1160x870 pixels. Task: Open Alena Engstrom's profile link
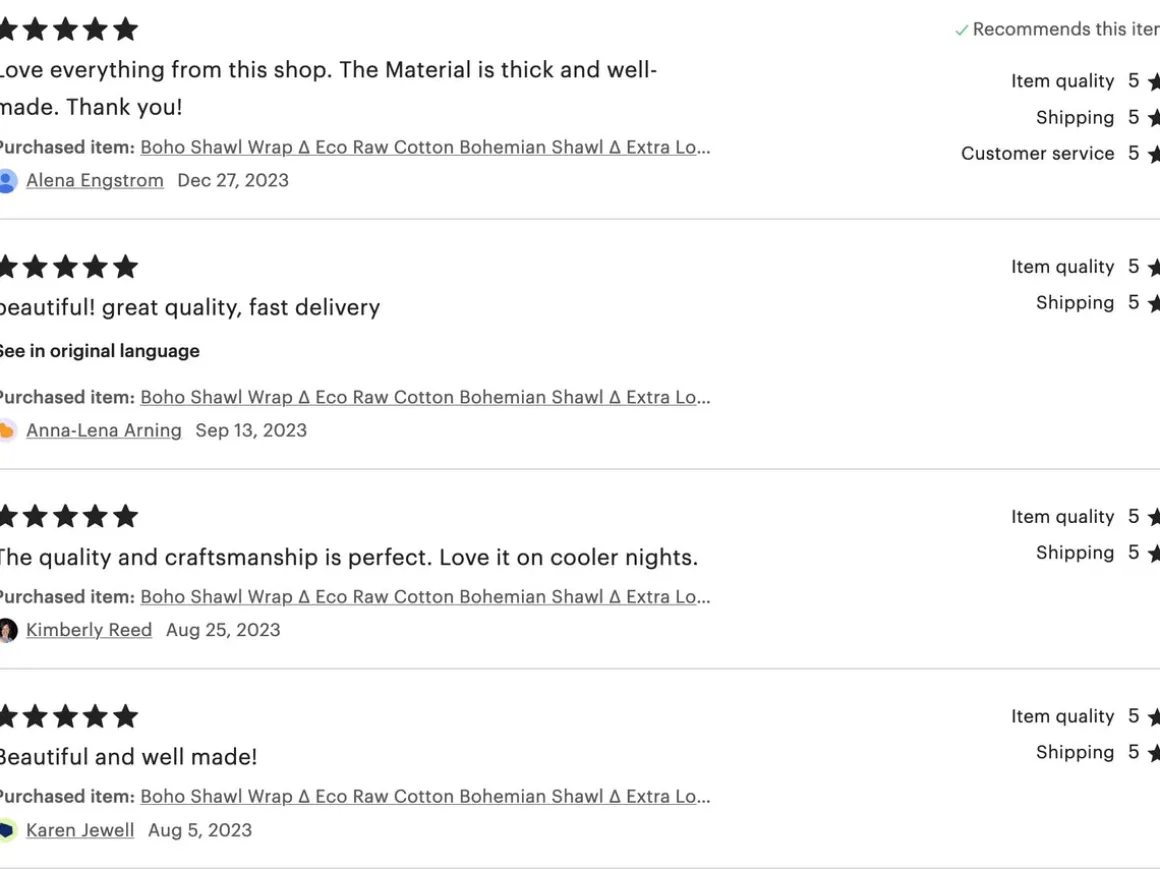[95, 181]
